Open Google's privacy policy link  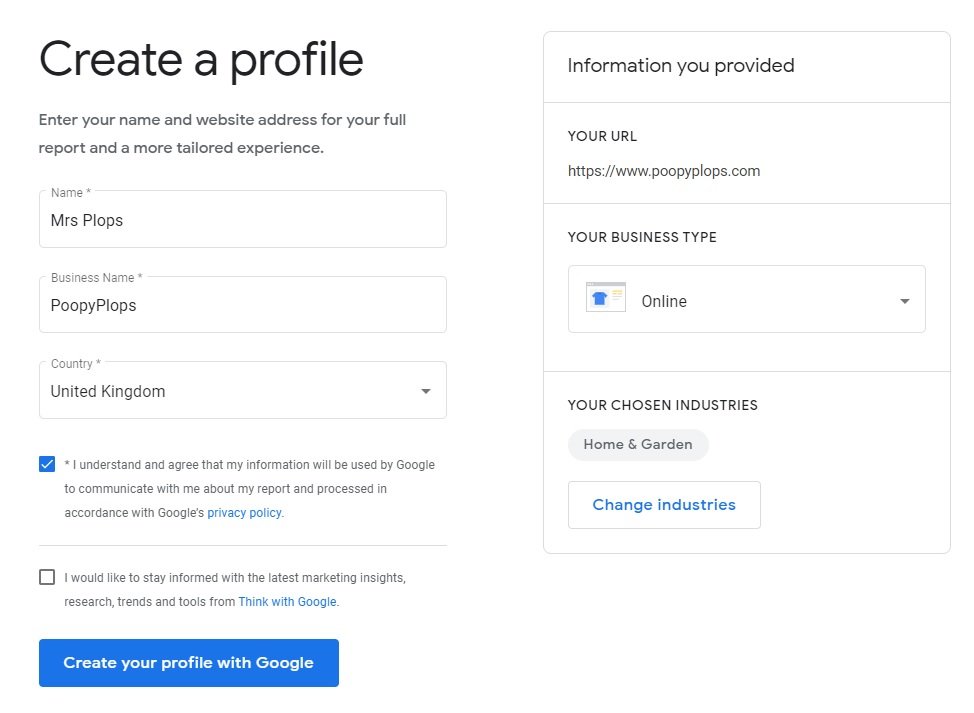245,513
